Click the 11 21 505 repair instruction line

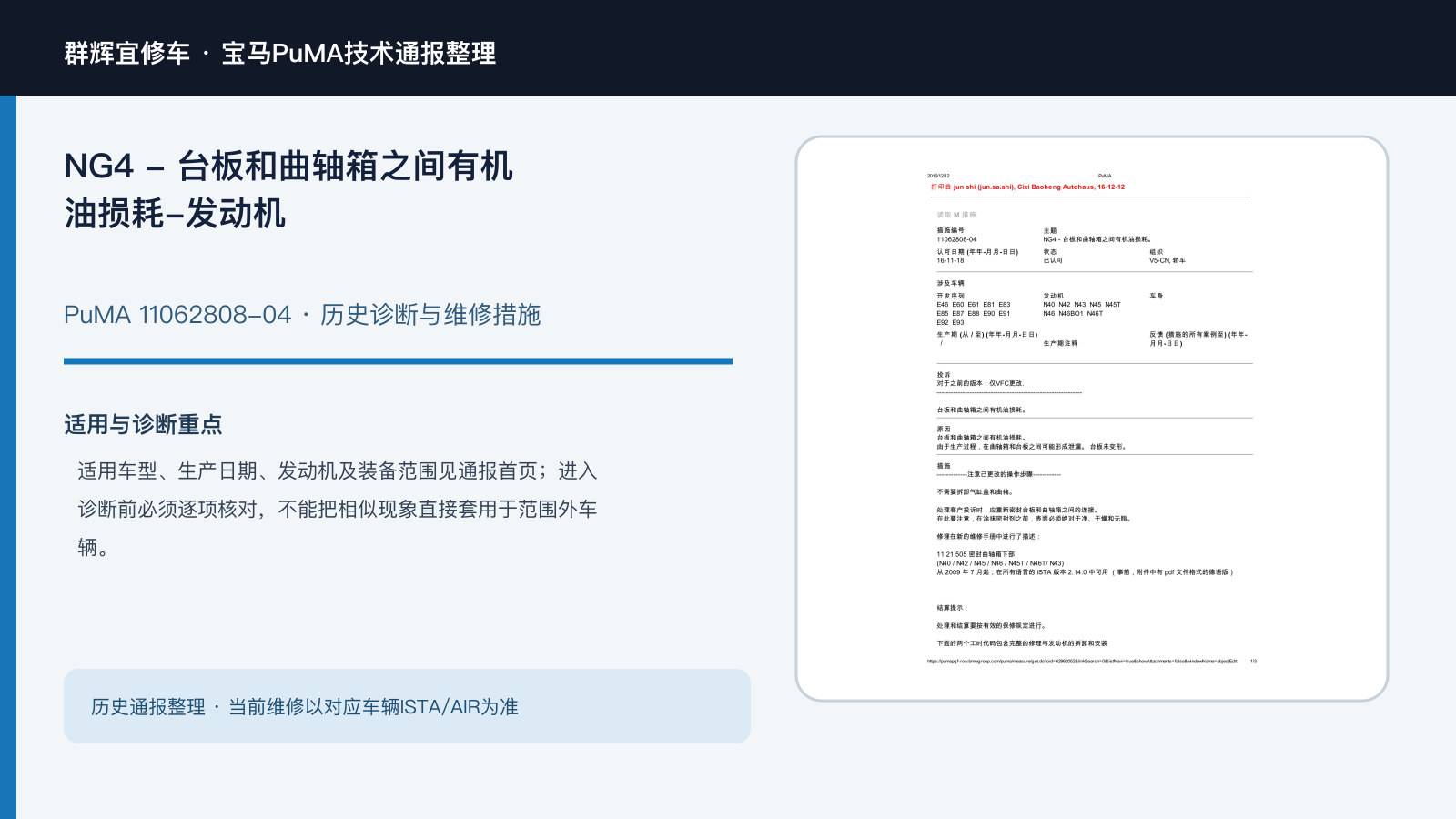pyautogui.click(x=976, y=554)
